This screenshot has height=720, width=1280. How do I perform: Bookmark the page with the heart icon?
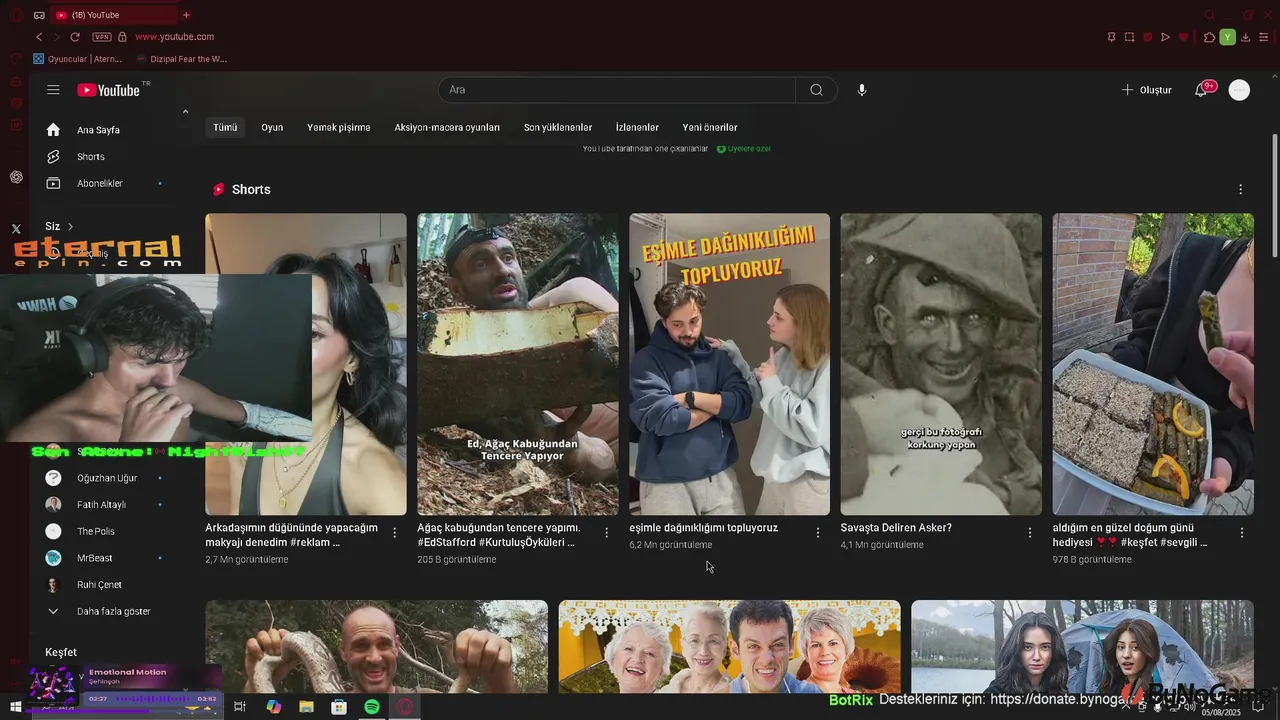coord(1183,37)
